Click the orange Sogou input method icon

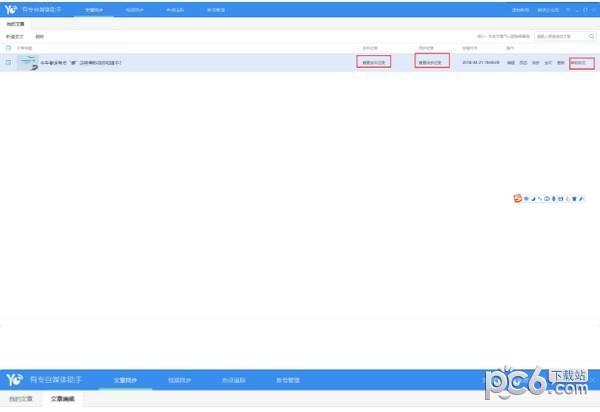(x=517, y=199)
